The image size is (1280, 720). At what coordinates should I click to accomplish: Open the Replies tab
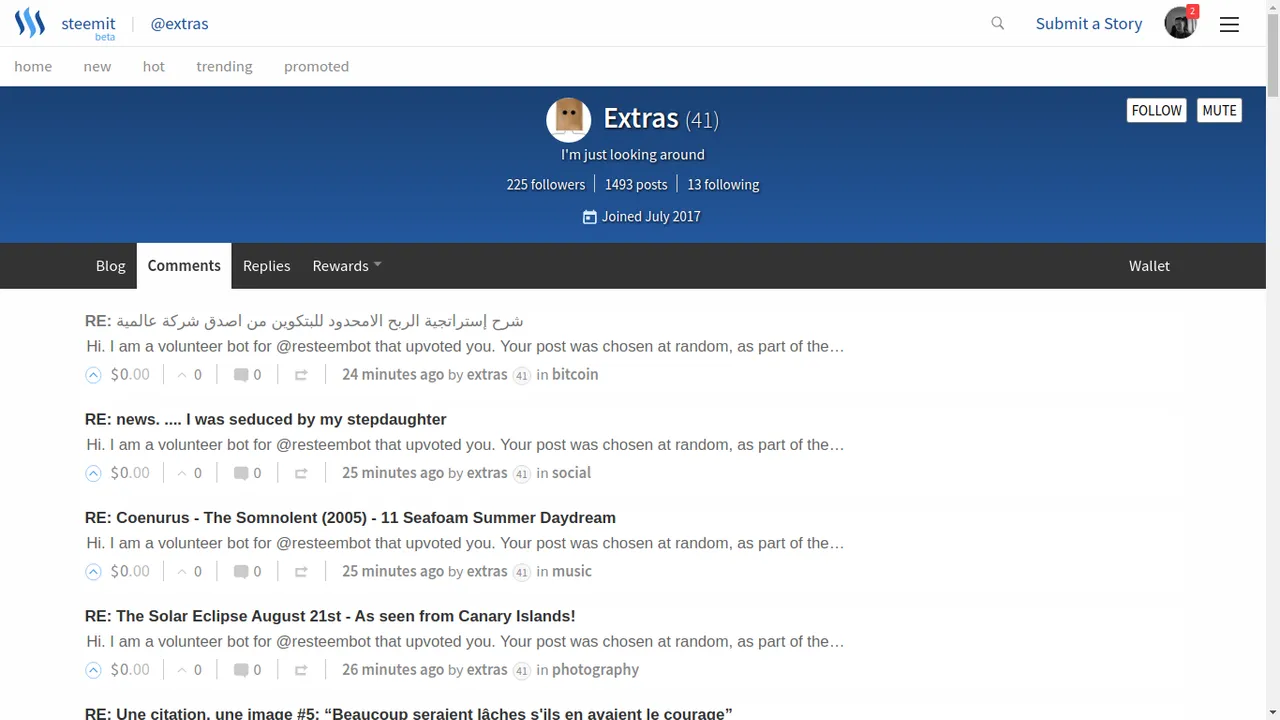pyautogui.click(x=266, y=266)
